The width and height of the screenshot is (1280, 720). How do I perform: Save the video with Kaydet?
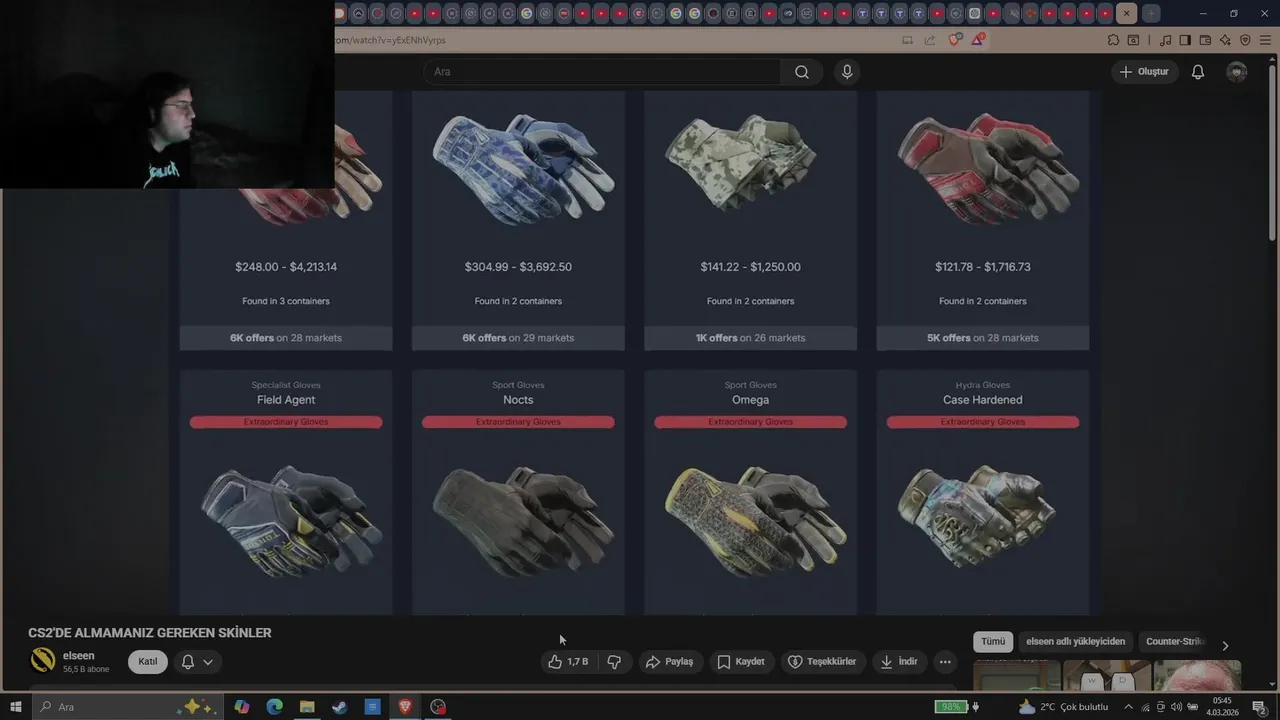[741, 662]
